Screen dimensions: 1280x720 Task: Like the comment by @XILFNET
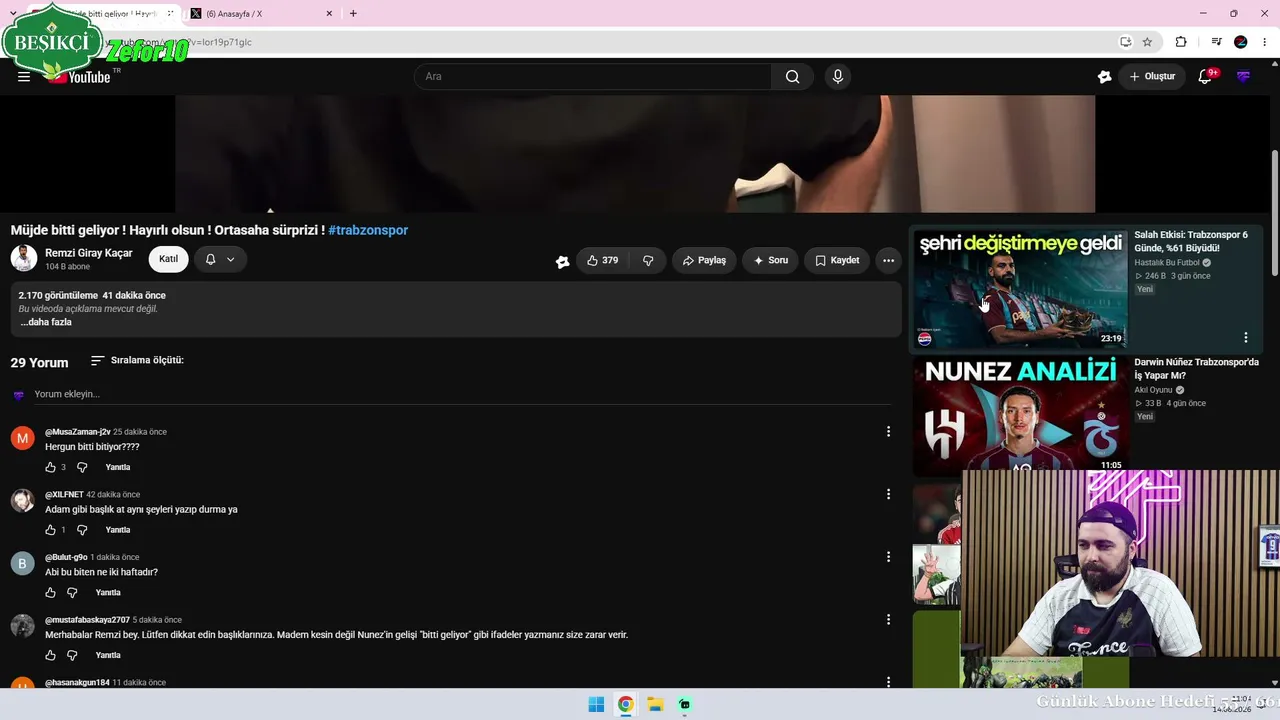[51, 530]
